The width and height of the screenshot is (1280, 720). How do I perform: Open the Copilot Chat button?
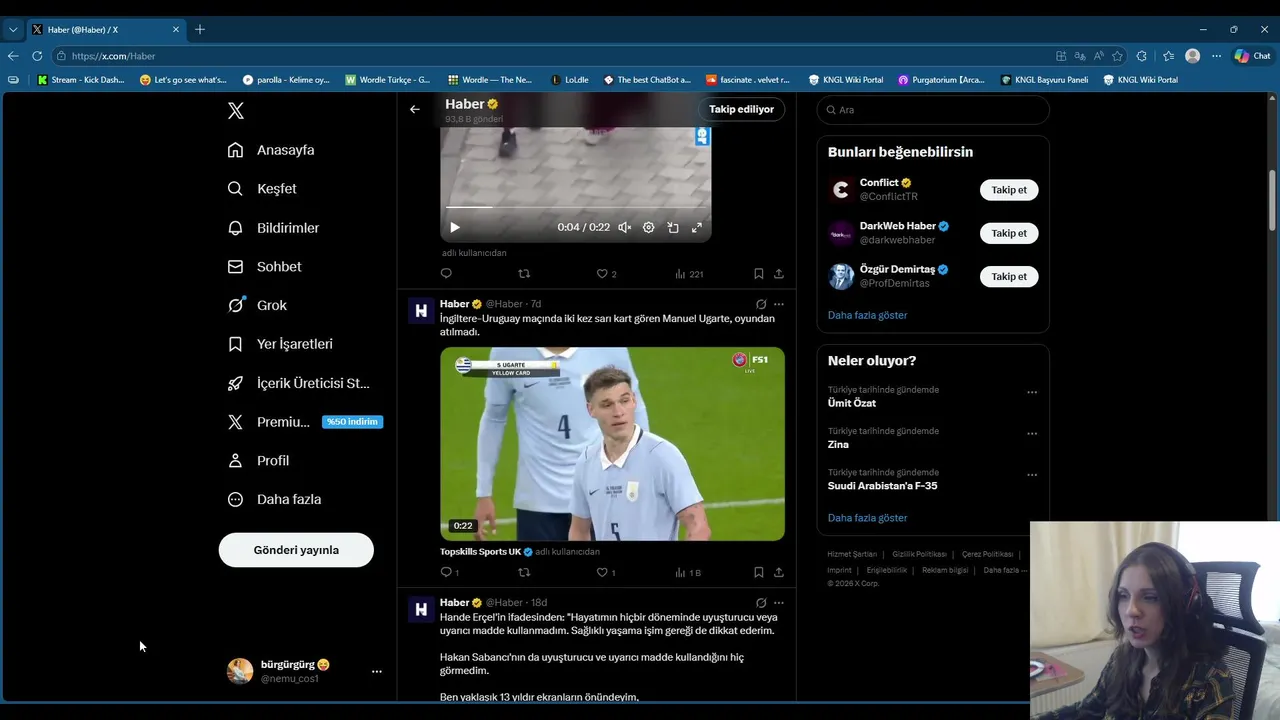[x=1252, y=56]
